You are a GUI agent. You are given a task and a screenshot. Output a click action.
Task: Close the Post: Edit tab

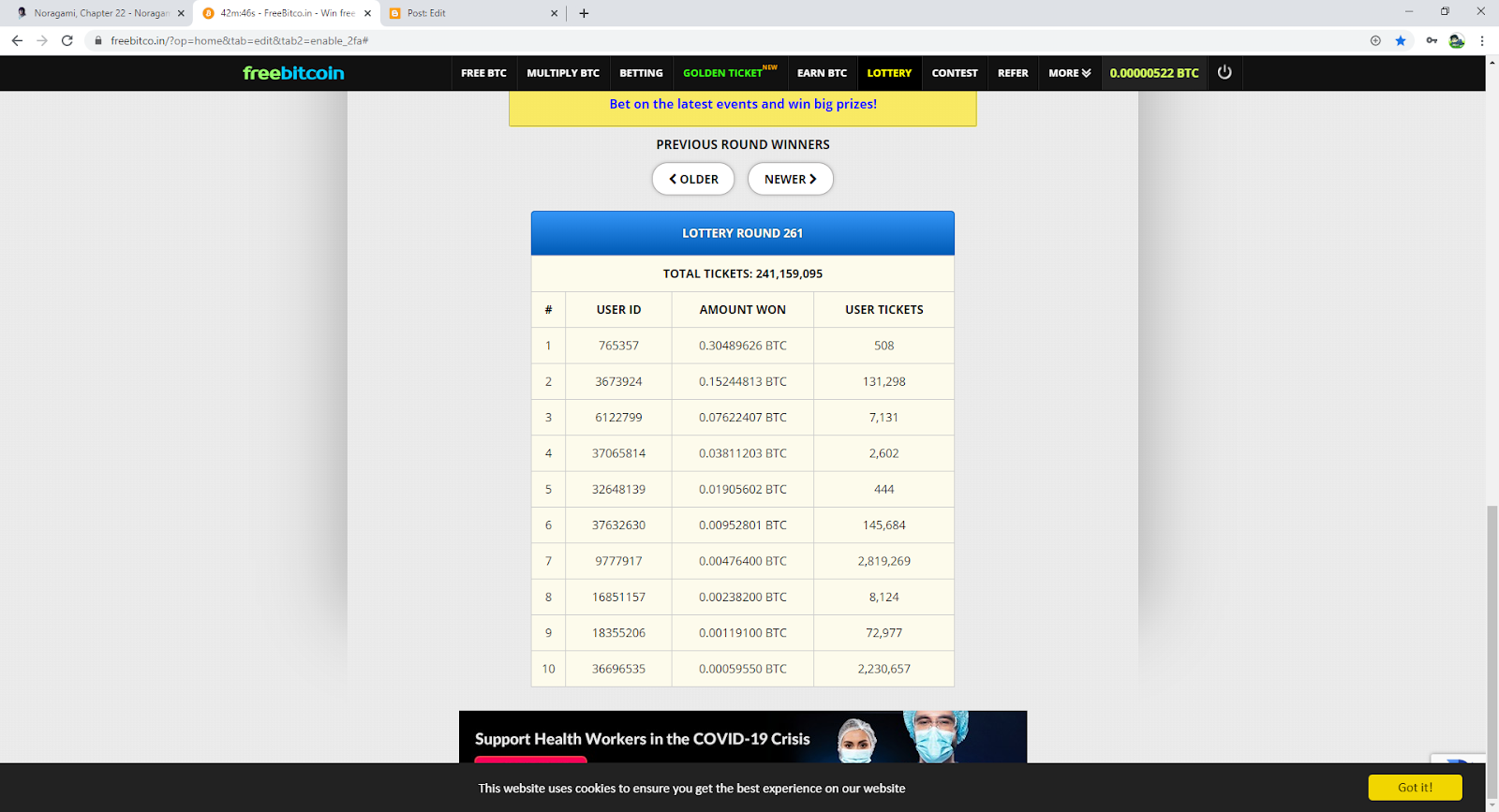(x=554, y=13)
